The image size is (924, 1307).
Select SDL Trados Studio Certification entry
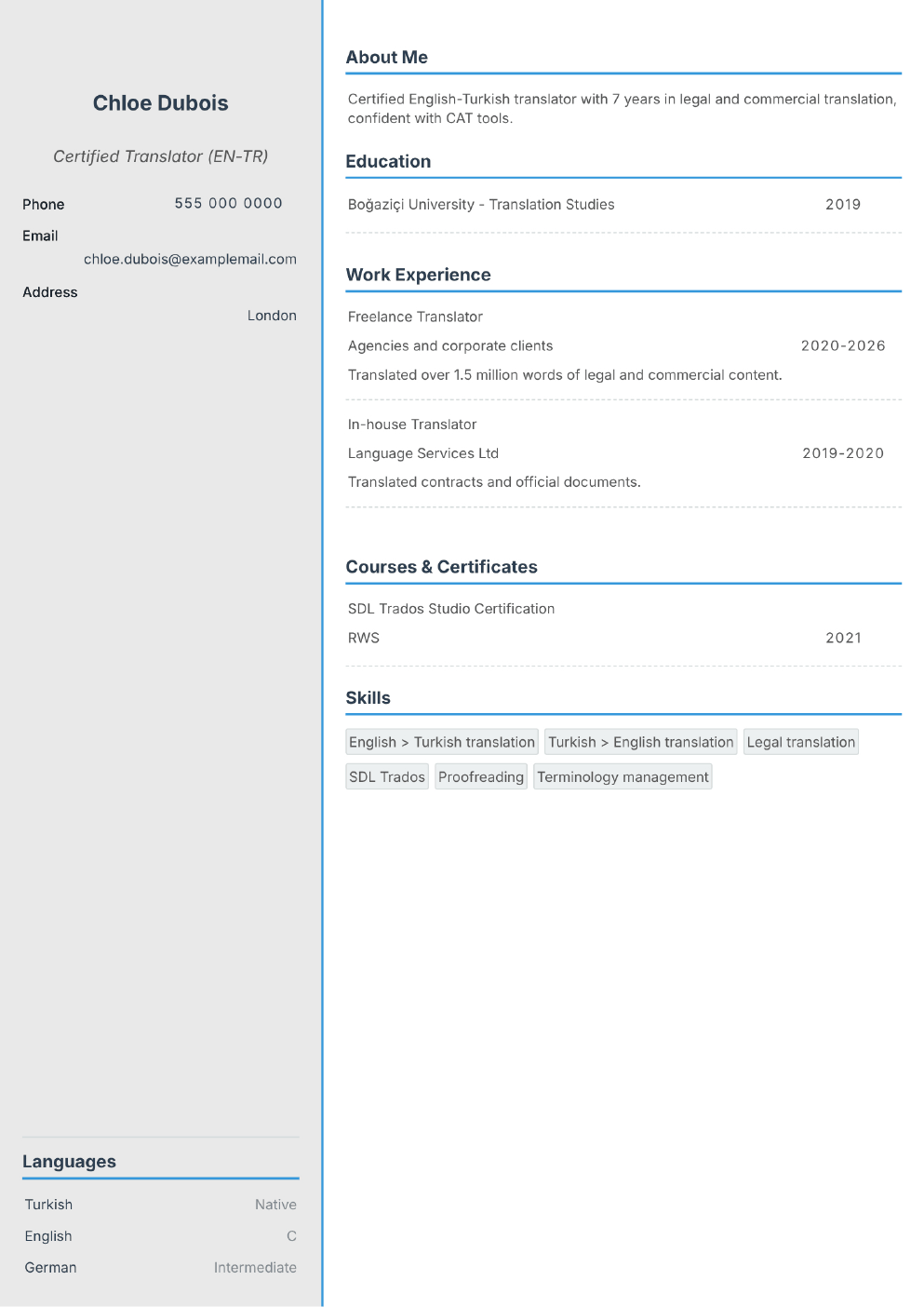coord(451,609)
